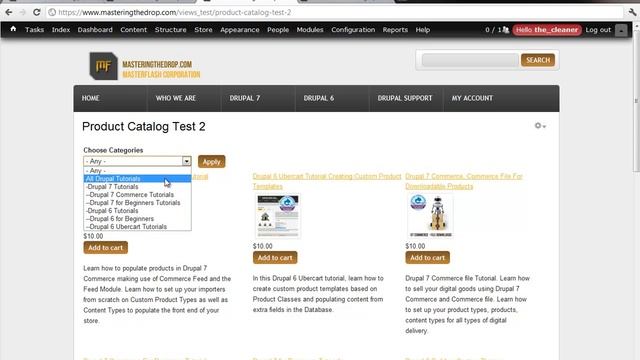Open the Structure admin menu
Image resolution: width=640 pixels, height=360 pixels.
tap(171, 30)
